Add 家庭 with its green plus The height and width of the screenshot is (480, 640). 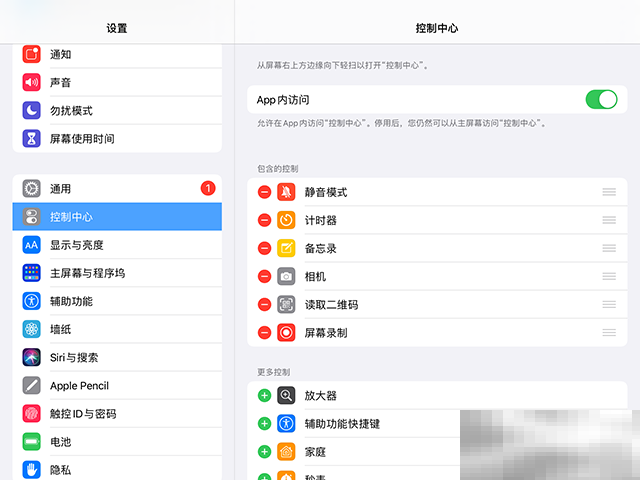[x=264, y=452]
